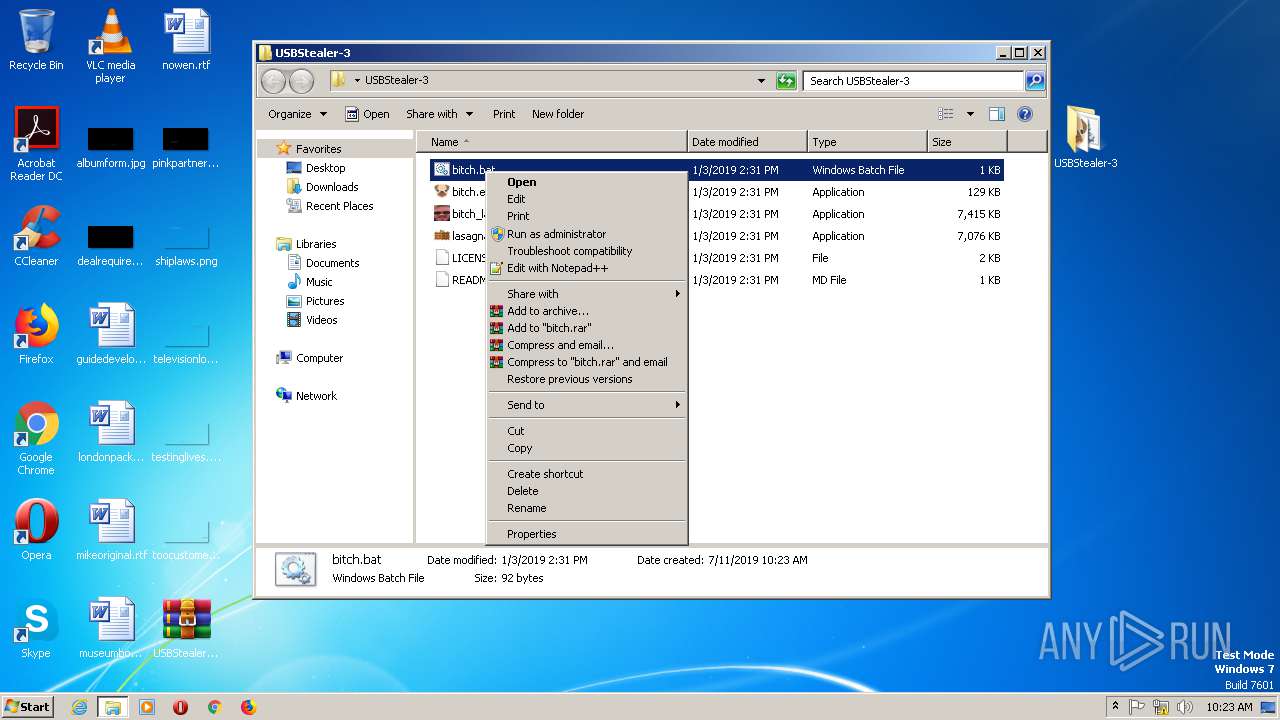Image resolution: width=1280 pixels, height=720 pixels.
Task: Click the Explorer Forward navigation arrow
Action: tap(301, 81)
